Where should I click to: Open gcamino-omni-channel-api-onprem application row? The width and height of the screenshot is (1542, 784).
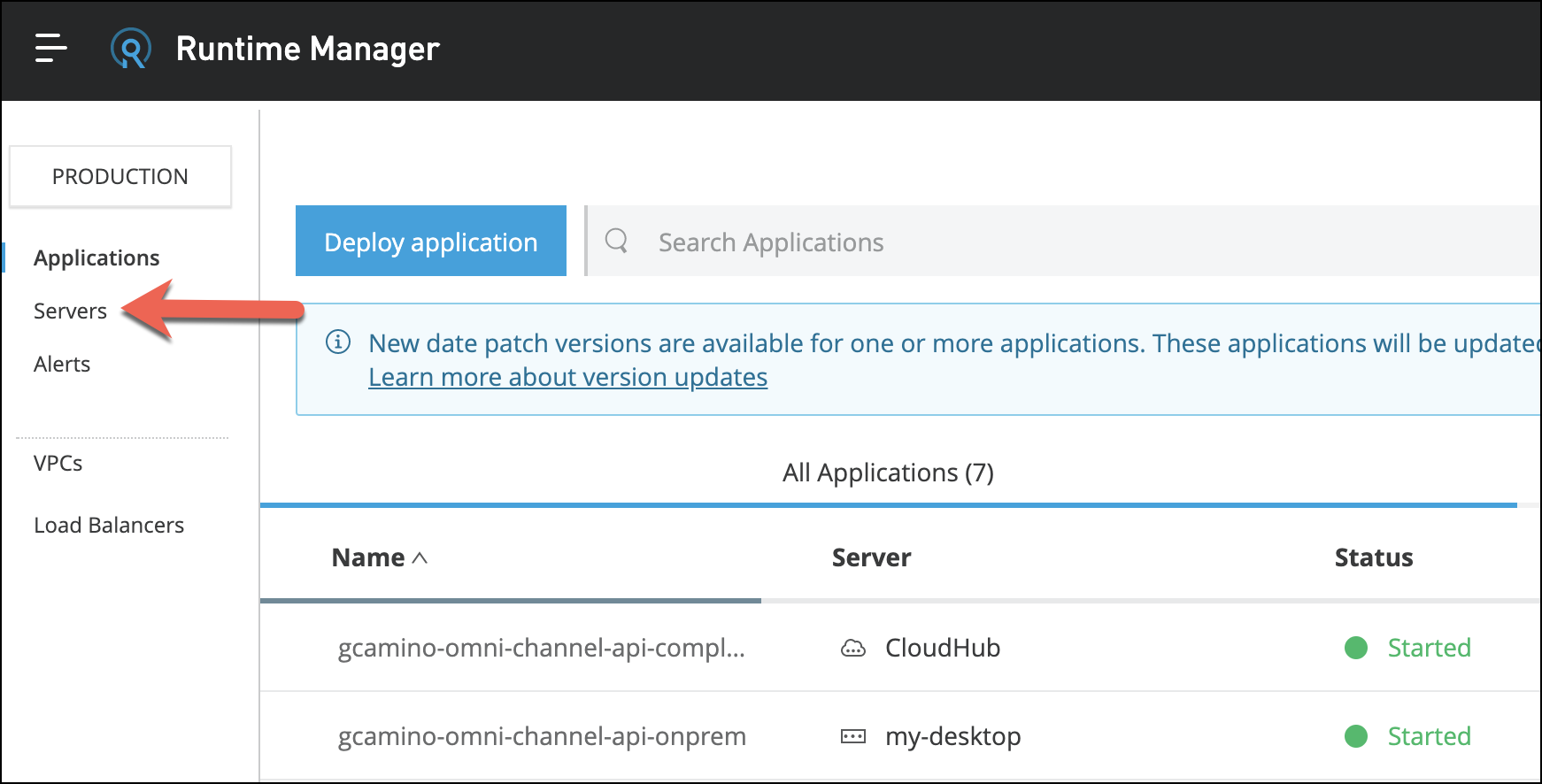[x=542, y=736]
